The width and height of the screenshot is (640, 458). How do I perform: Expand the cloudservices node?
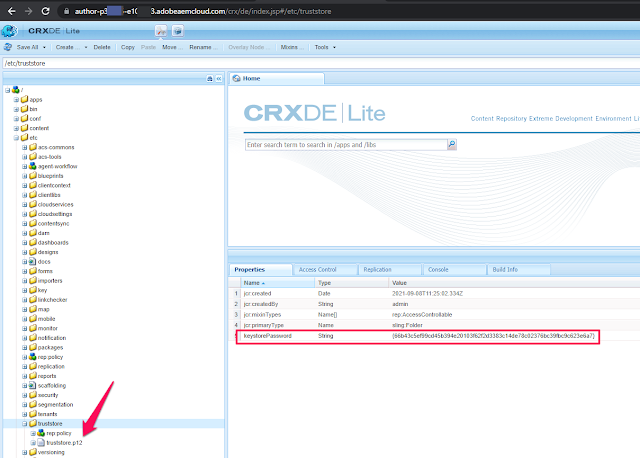click(24, 205)
